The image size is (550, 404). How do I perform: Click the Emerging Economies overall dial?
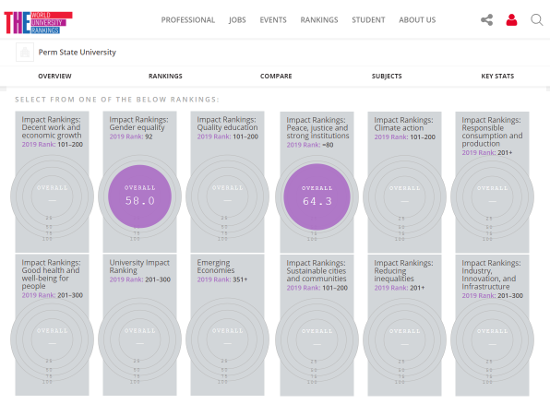[x=227, y=339]
